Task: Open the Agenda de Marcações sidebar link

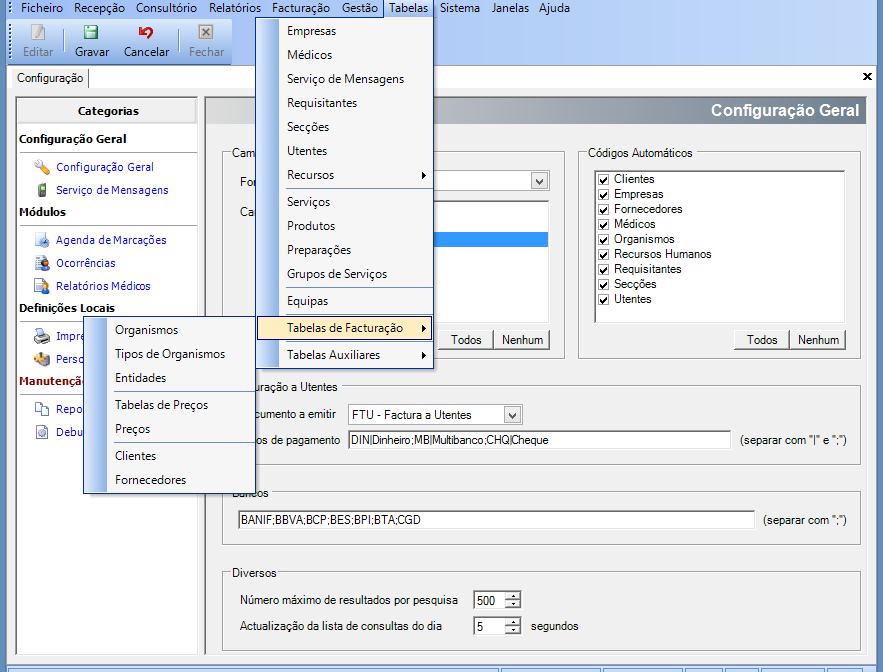Action: coord(111,241)
